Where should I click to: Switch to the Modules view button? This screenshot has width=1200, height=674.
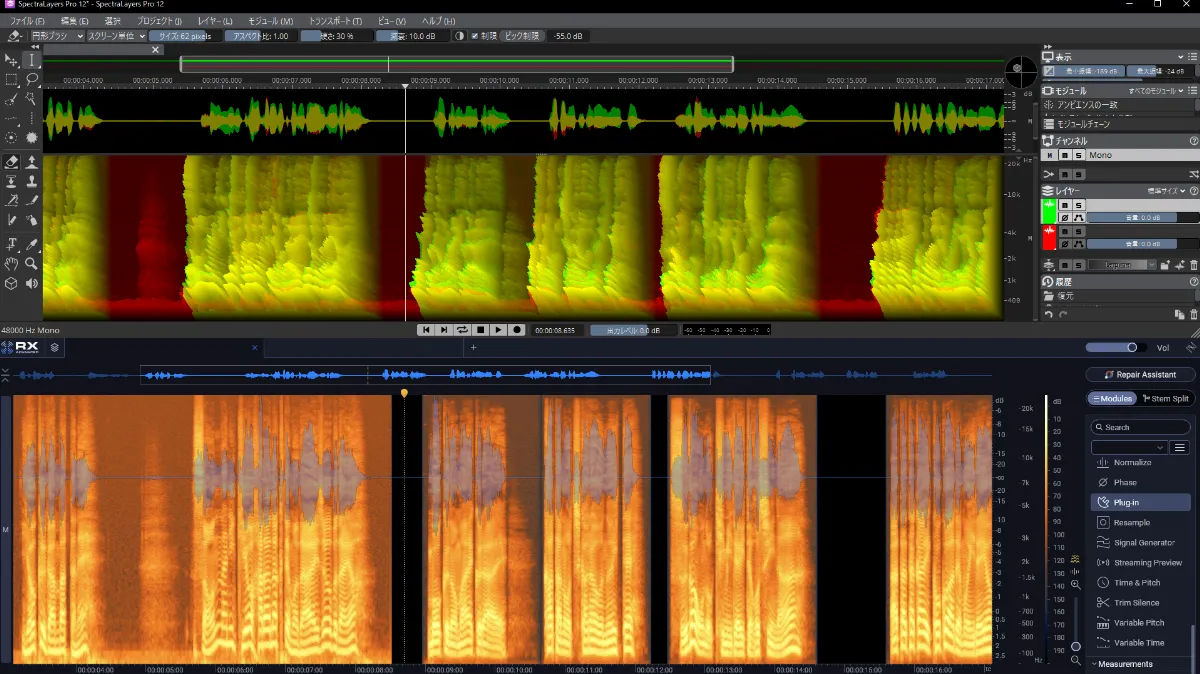(1110, 399)
